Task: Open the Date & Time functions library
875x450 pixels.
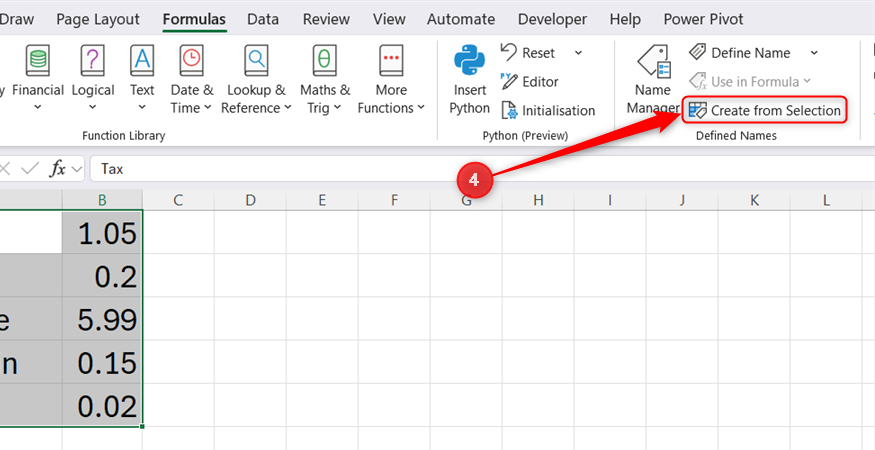Action: click(191, 78)
